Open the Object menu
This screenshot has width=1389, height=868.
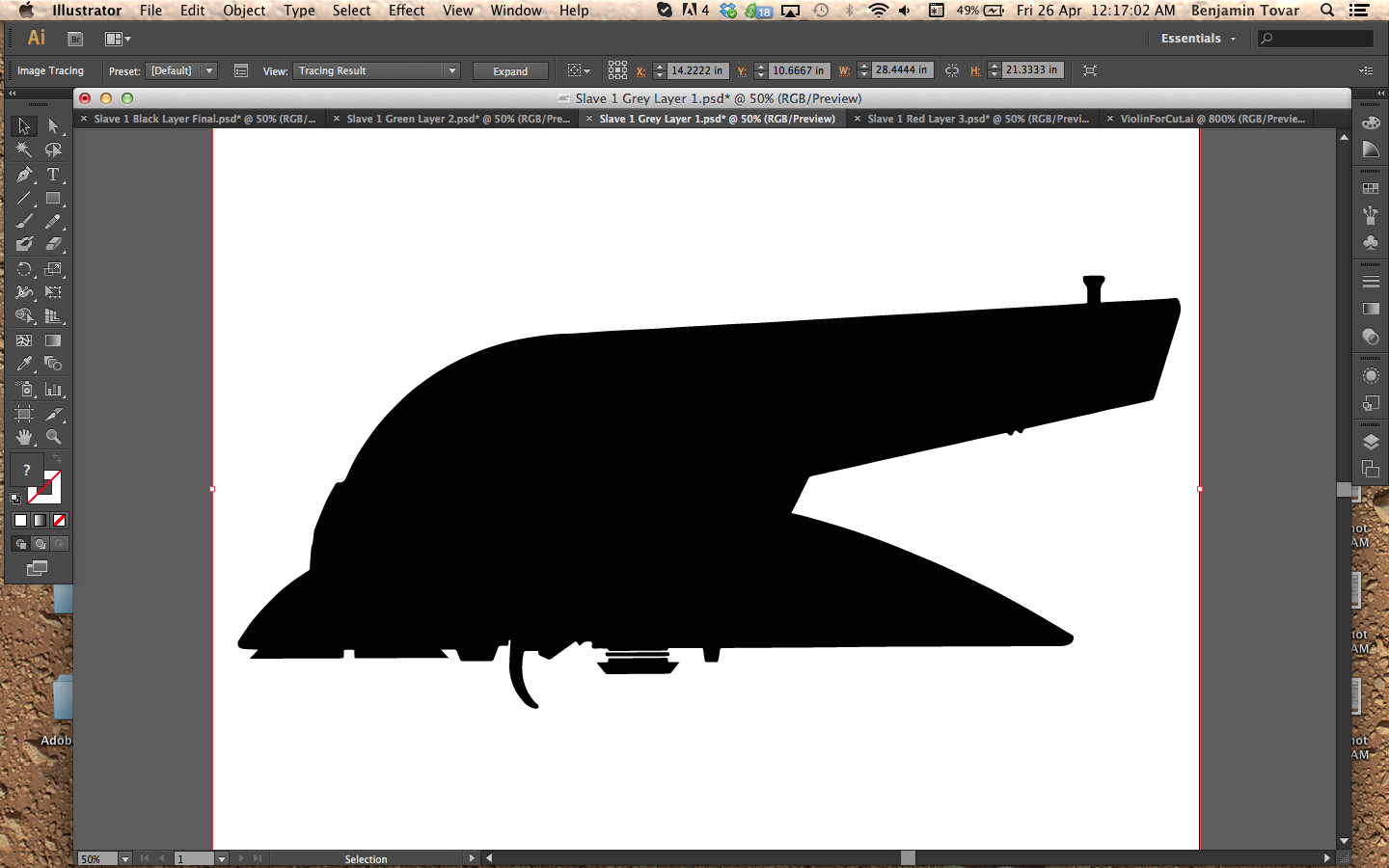244,11
